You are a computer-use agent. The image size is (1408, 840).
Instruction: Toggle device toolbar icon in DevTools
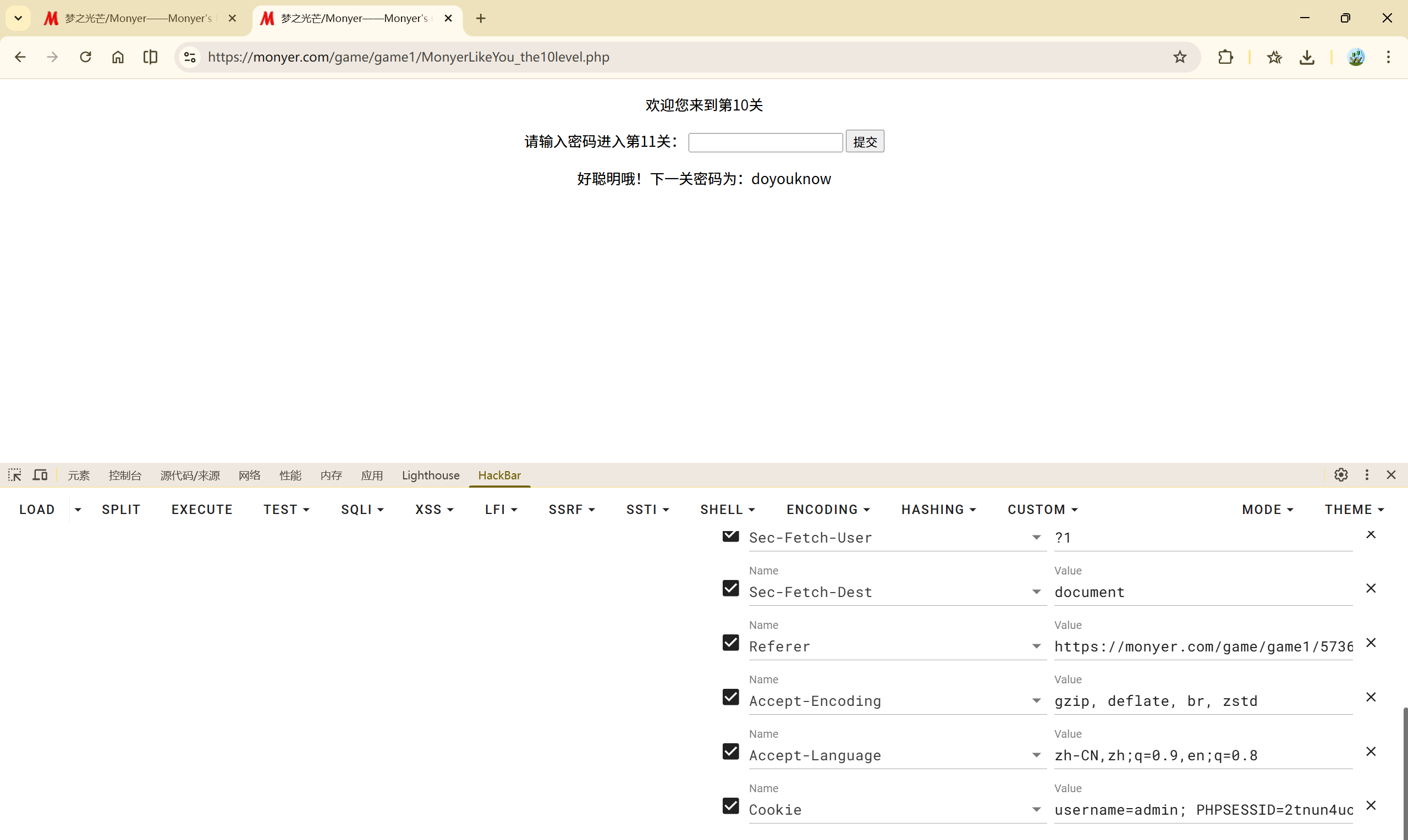[40, 475]
